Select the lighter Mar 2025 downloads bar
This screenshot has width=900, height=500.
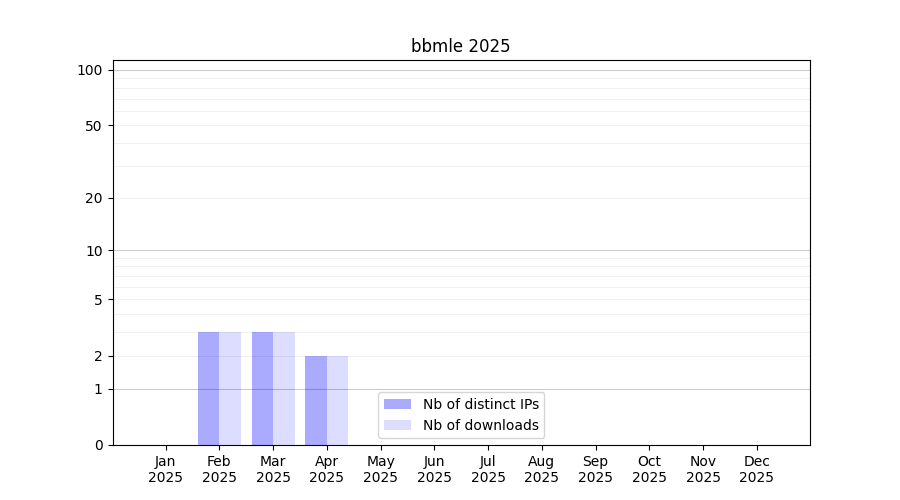click(284, 388)
